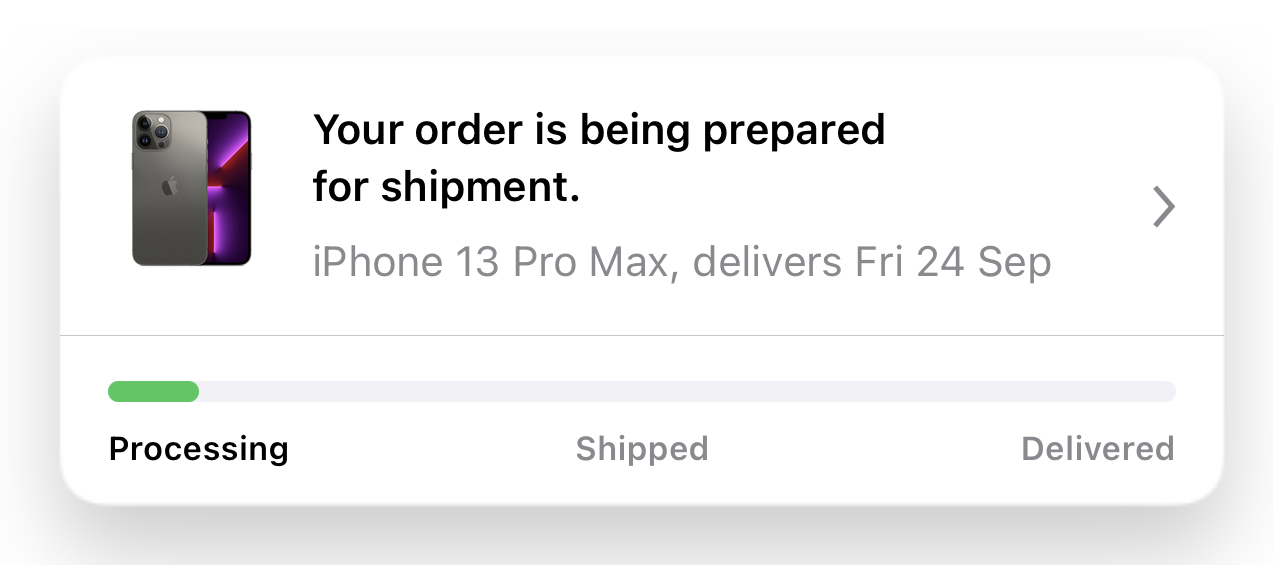
Task: Click the horizontal divider line under the order summary
Action: [x=641, y=335]
